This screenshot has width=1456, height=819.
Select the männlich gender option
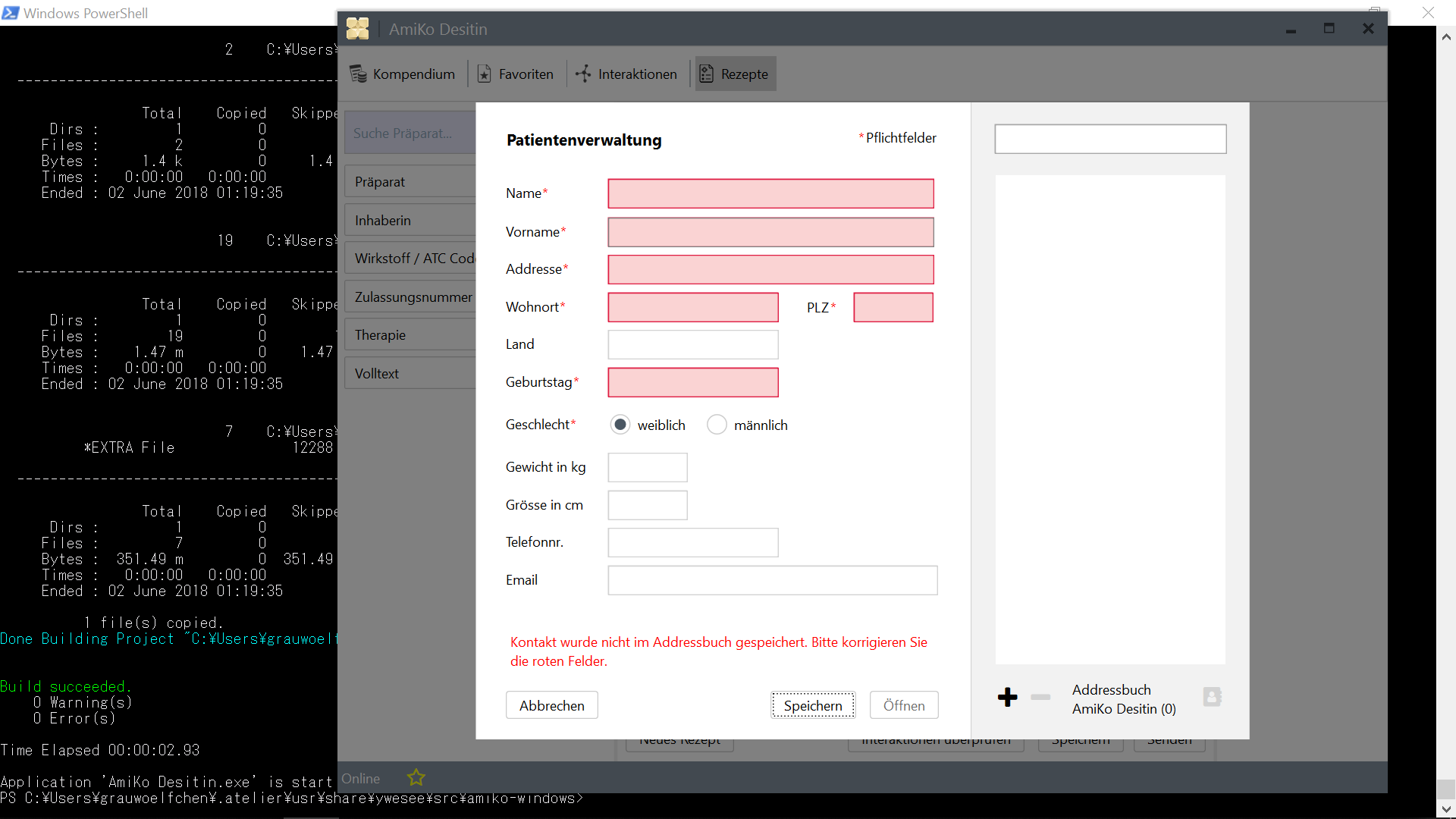717,425
